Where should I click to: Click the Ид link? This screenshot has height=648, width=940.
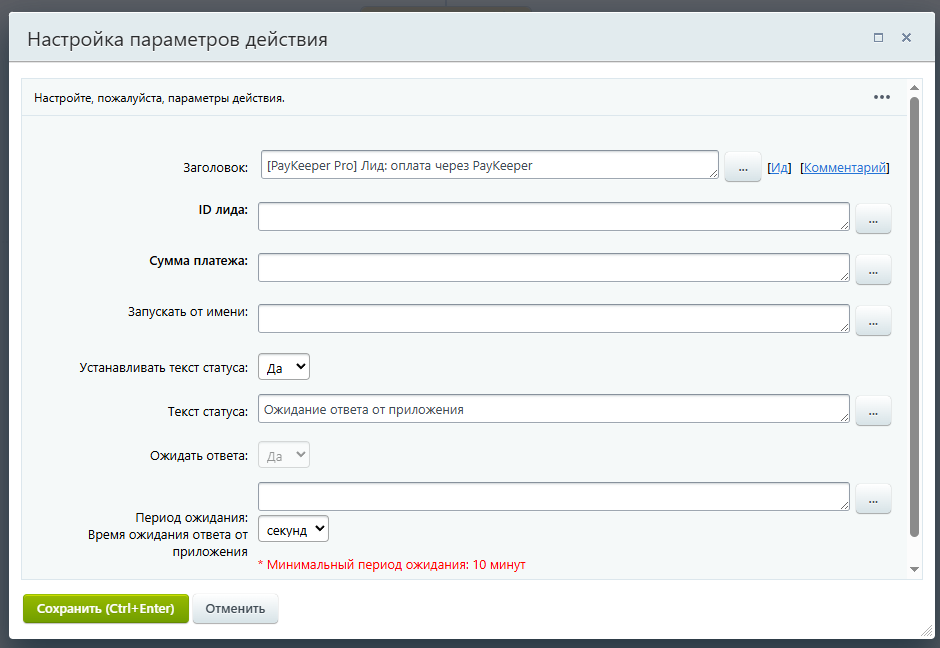(780, 168)
